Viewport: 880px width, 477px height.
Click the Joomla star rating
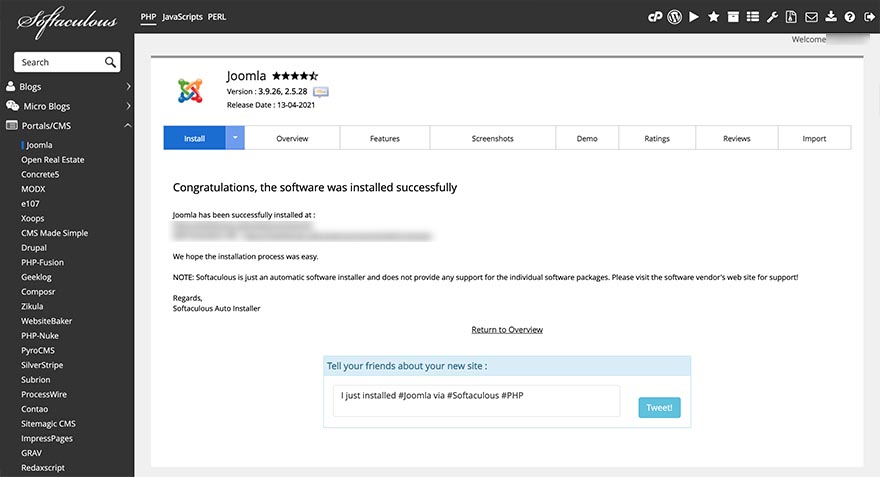[x=295, y=76]
